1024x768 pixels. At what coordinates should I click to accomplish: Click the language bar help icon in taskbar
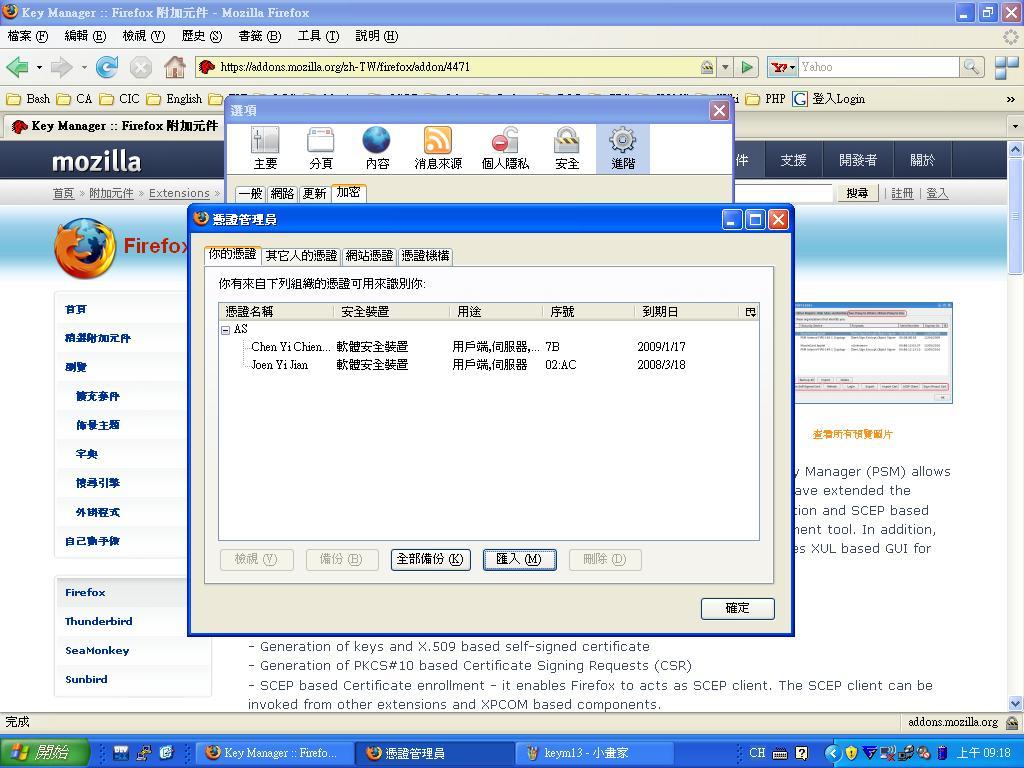point(802,753)
